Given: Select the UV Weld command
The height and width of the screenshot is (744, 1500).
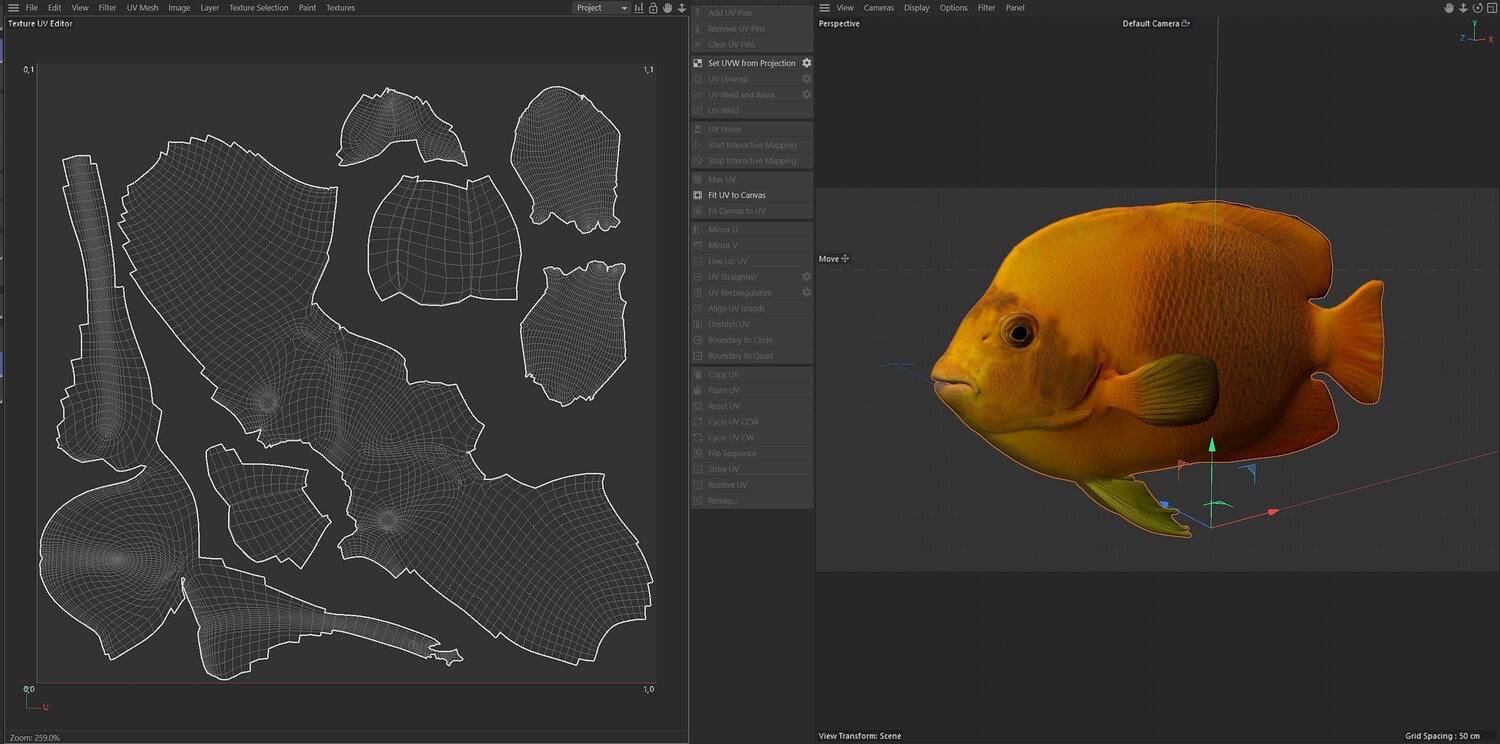Looking at the screenshot, I should click(x=752, y=111).
